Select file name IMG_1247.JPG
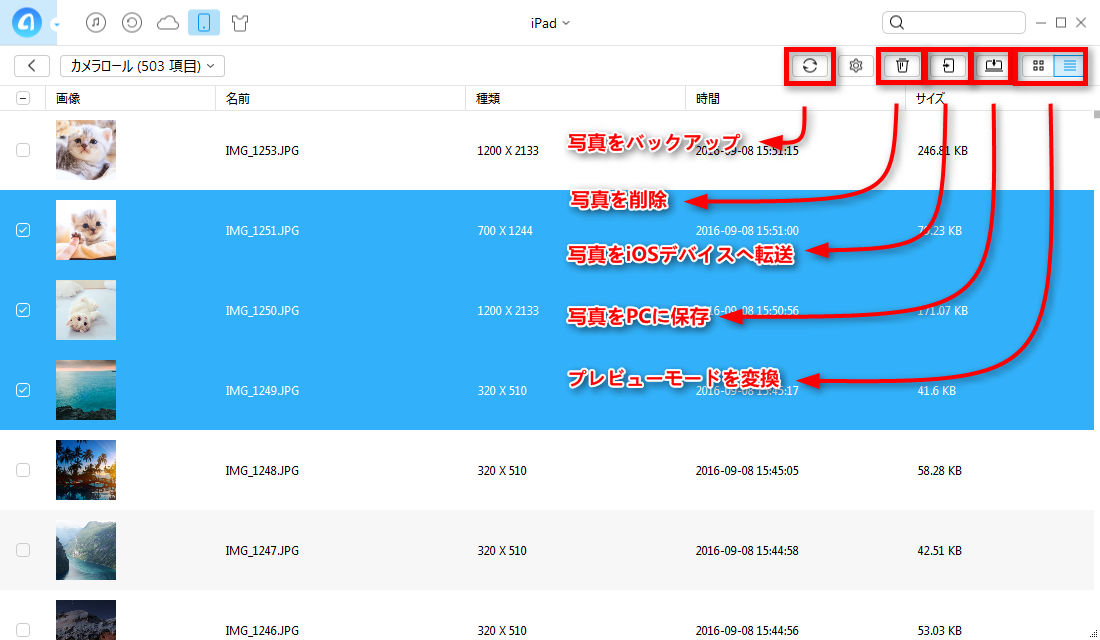Viewport: 1100px width, 640px height. click(262, 551)
